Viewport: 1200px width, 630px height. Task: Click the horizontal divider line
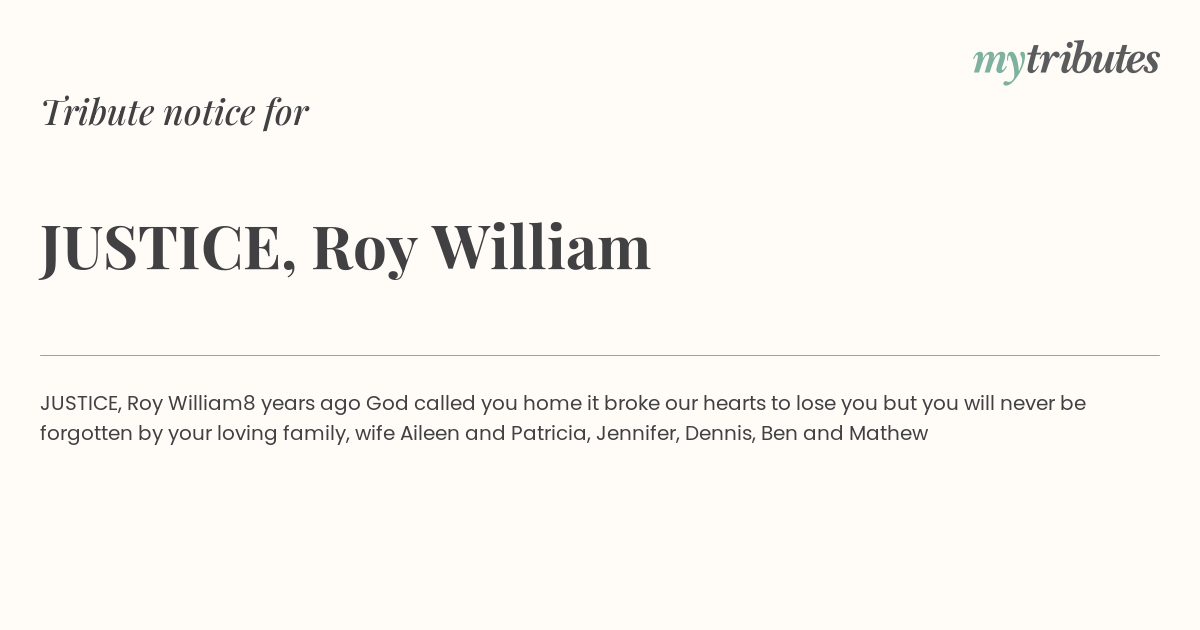coord(600,355)
